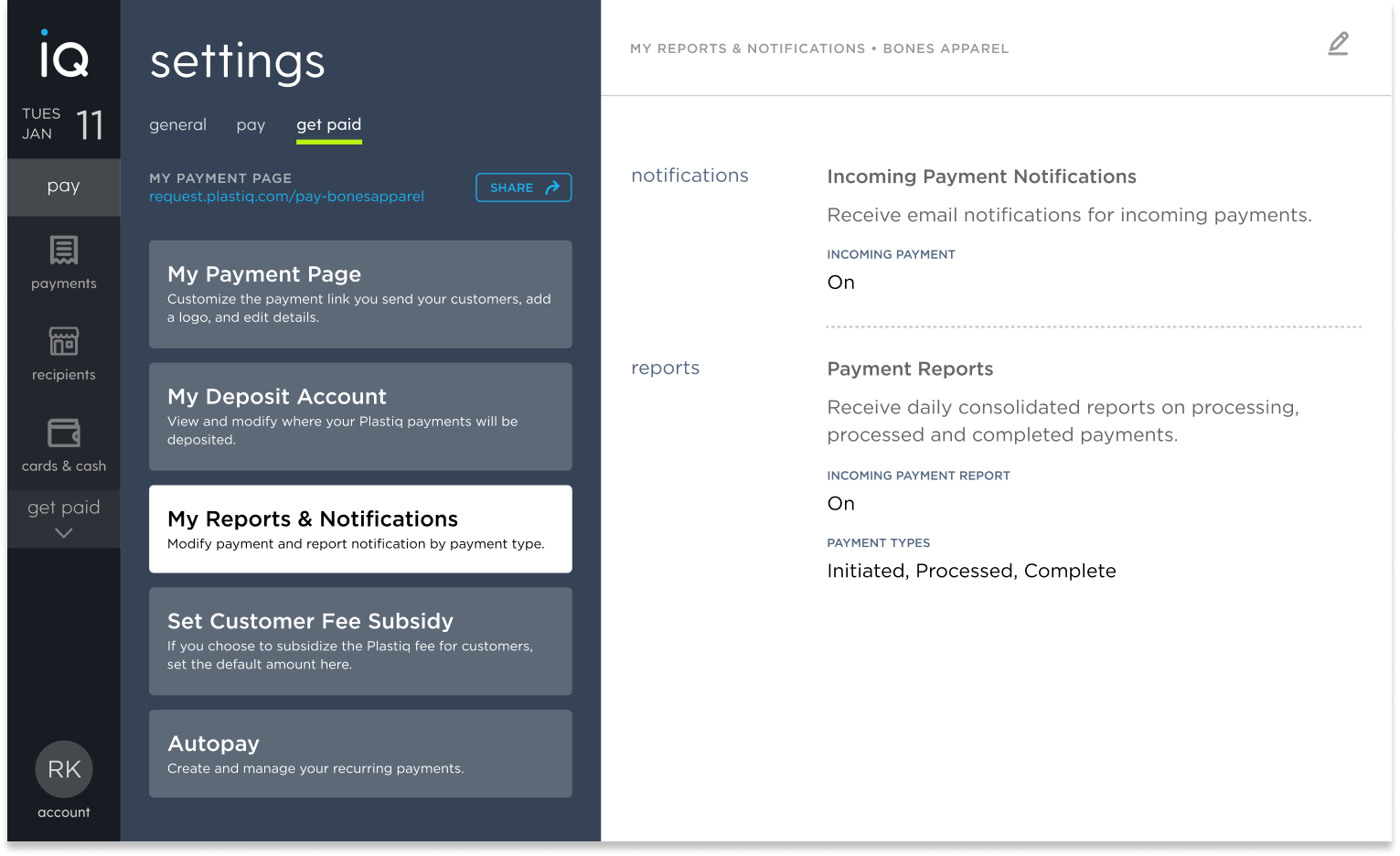Select the pay item in sidebar
The image size is (1400, 856).
(x=63, y=187)
